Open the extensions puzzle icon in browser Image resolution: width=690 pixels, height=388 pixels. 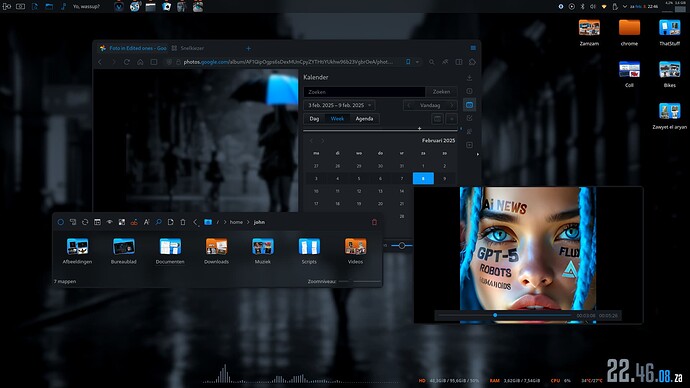(472, 62)
